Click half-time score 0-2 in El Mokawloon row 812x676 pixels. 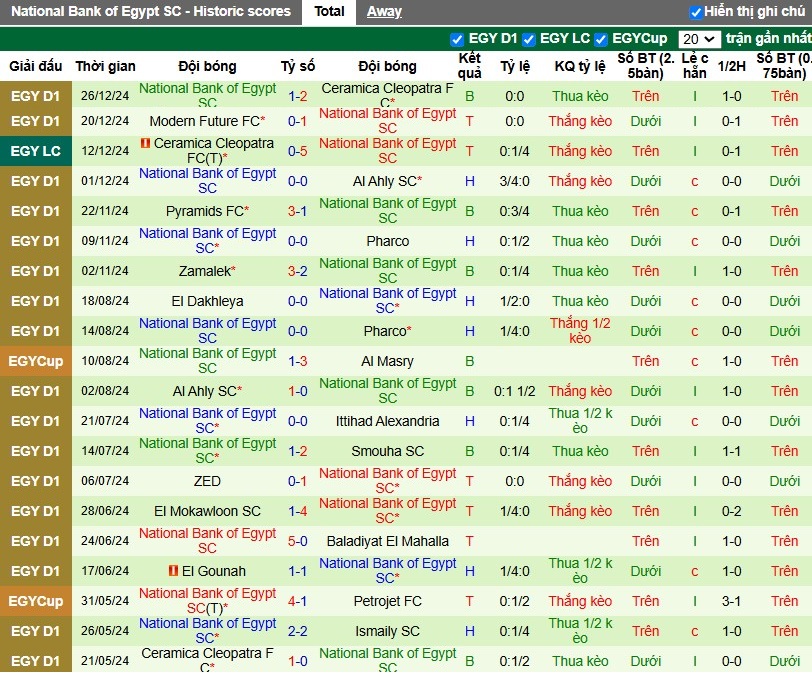coord(731,511)
